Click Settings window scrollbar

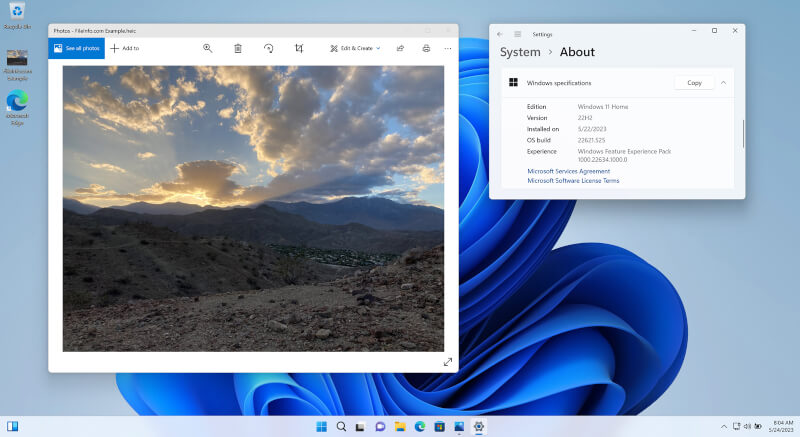tap(743, 134)
